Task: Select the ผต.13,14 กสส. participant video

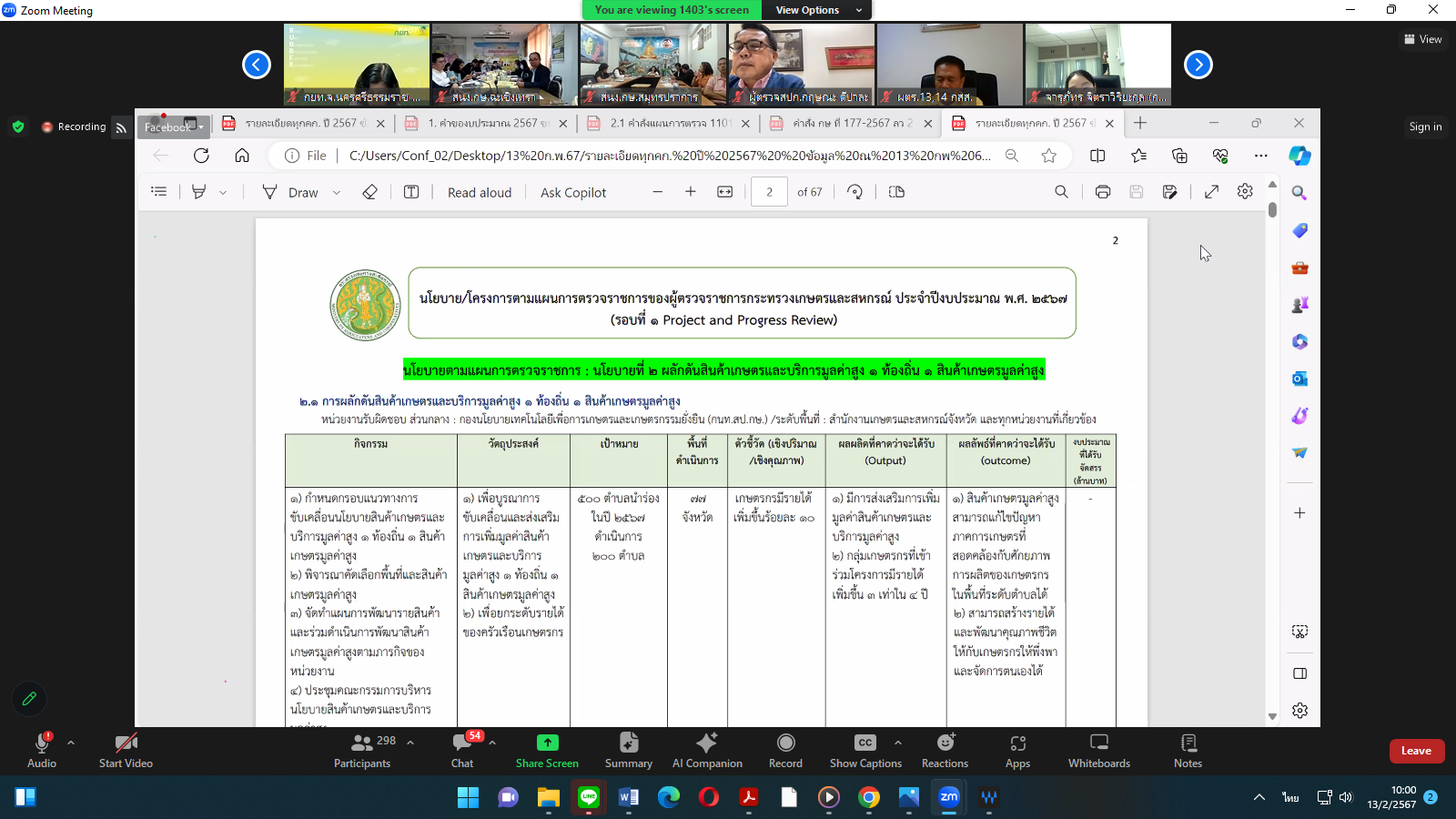Action: (949, 65)
